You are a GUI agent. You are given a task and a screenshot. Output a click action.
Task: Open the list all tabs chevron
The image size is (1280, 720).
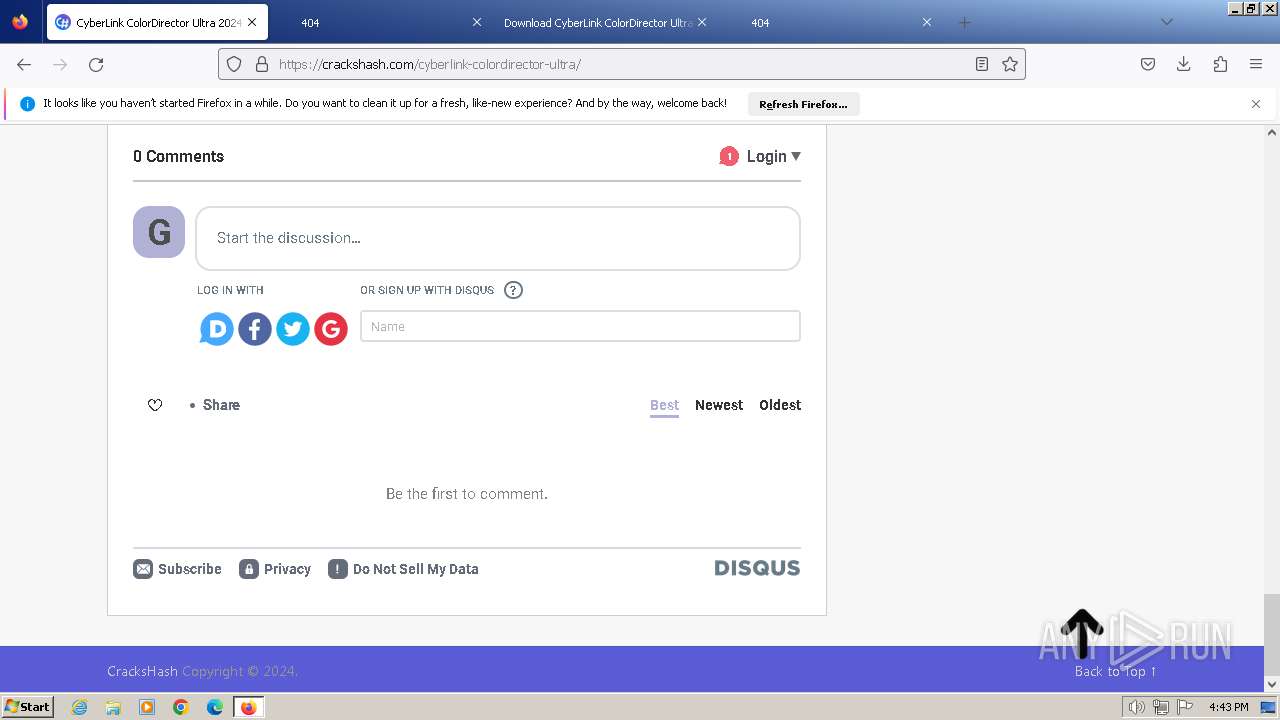[1166, 22]
